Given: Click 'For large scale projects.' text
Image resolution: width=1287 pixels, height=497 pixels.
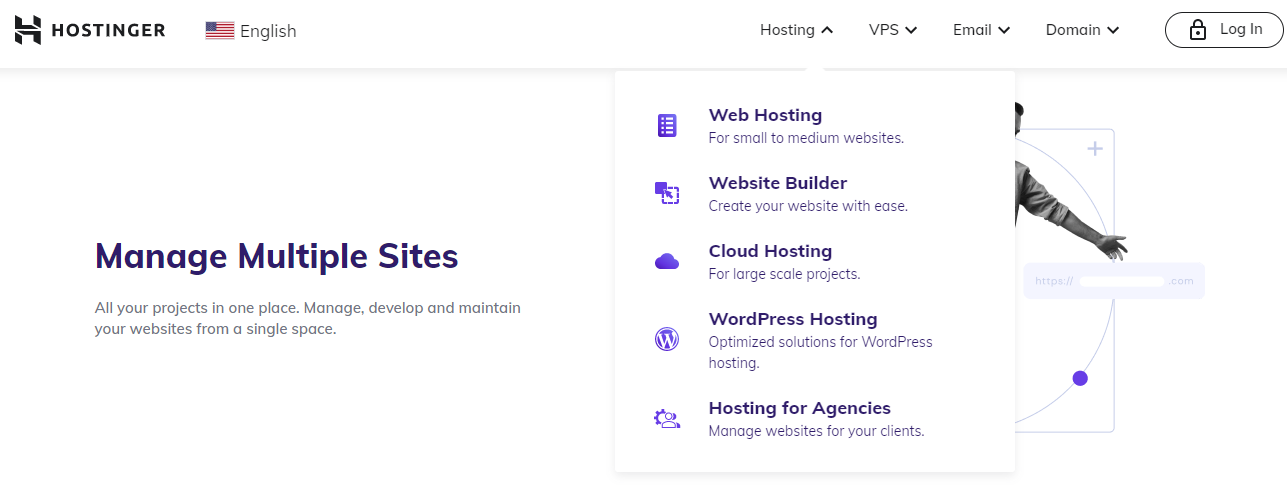Looking at the screenshot, I should click(x=784, y=274).
